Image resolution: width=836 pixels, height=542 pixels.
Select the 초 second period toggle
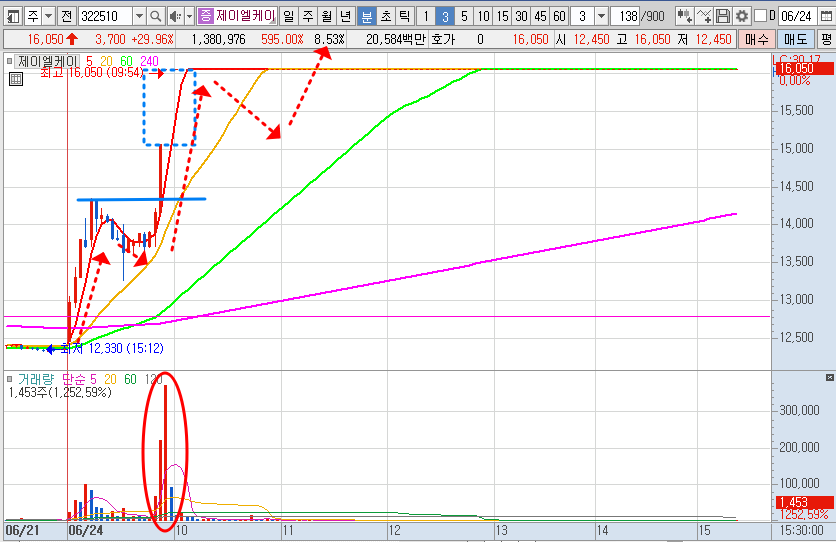click(x=386, y=16)
